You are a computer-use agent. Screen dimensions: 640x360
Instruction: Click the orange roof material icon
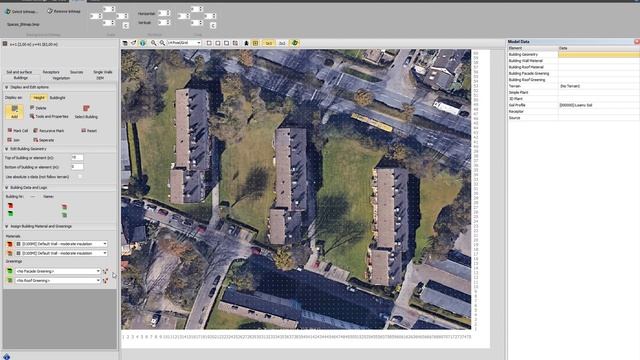(9, 253)
